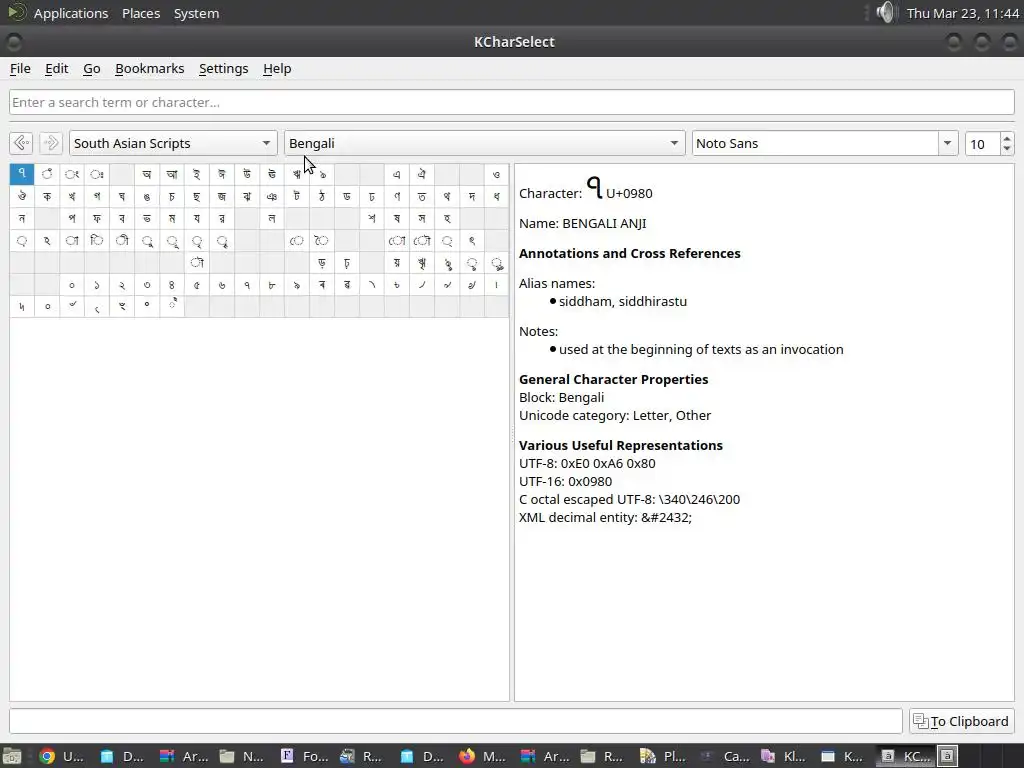
Task: Select Bengali letter প (PA) in grid
Action: coord(72,219)
